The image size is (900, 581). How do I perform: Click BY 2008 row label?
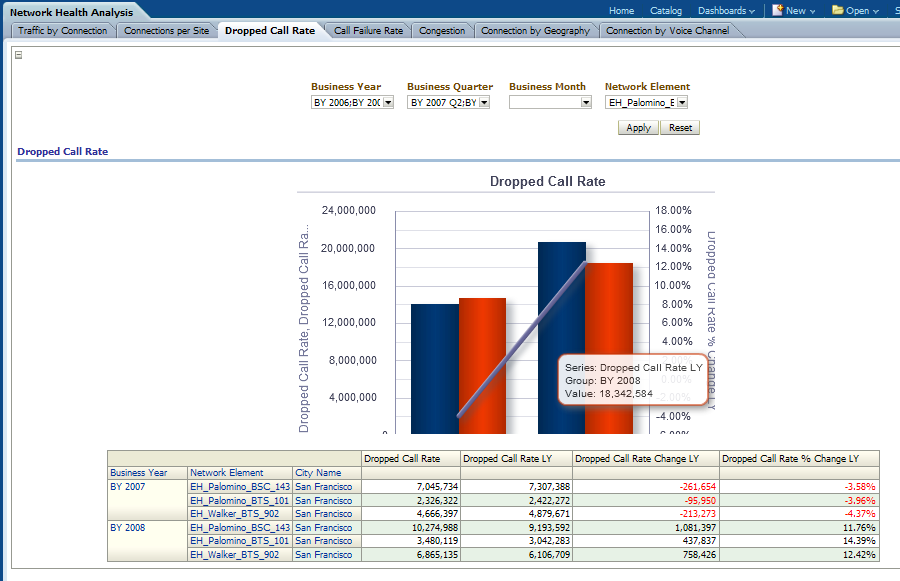pyautogui.click(x=127, y=527)
